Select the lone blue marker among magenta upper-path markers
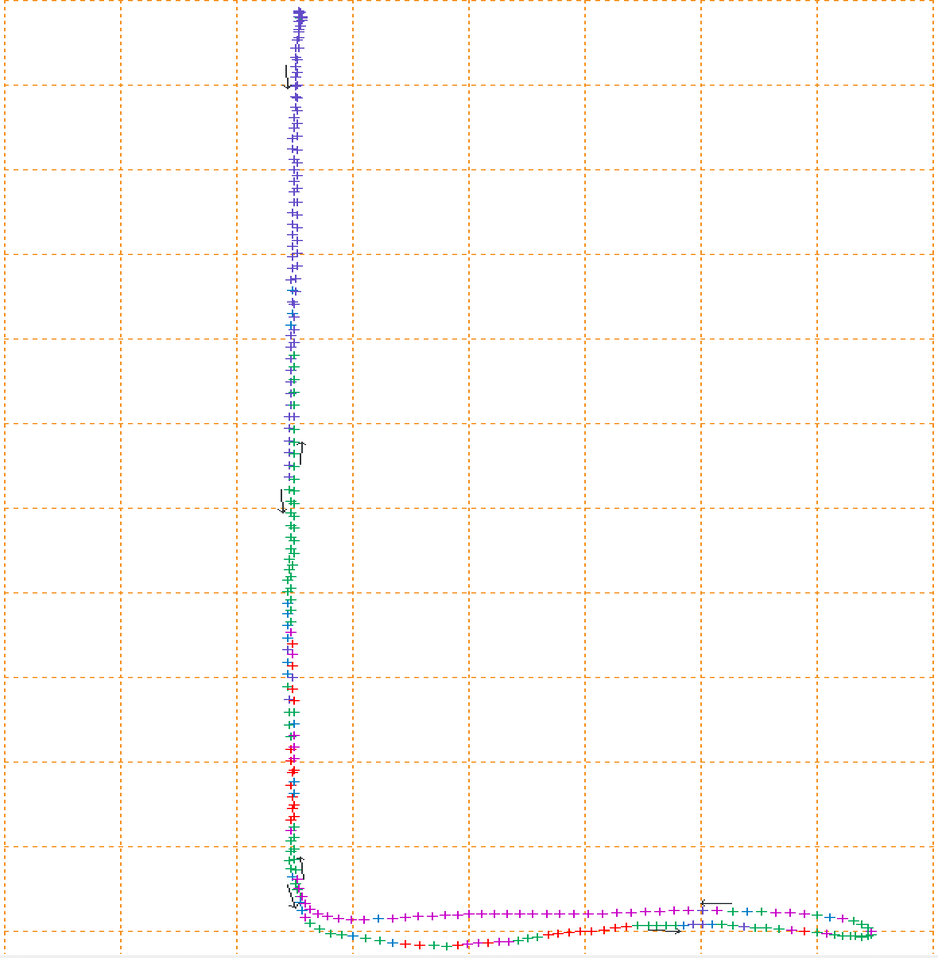Image resolution: width=938 pixels, height=958 pixels. pos(378,918)
